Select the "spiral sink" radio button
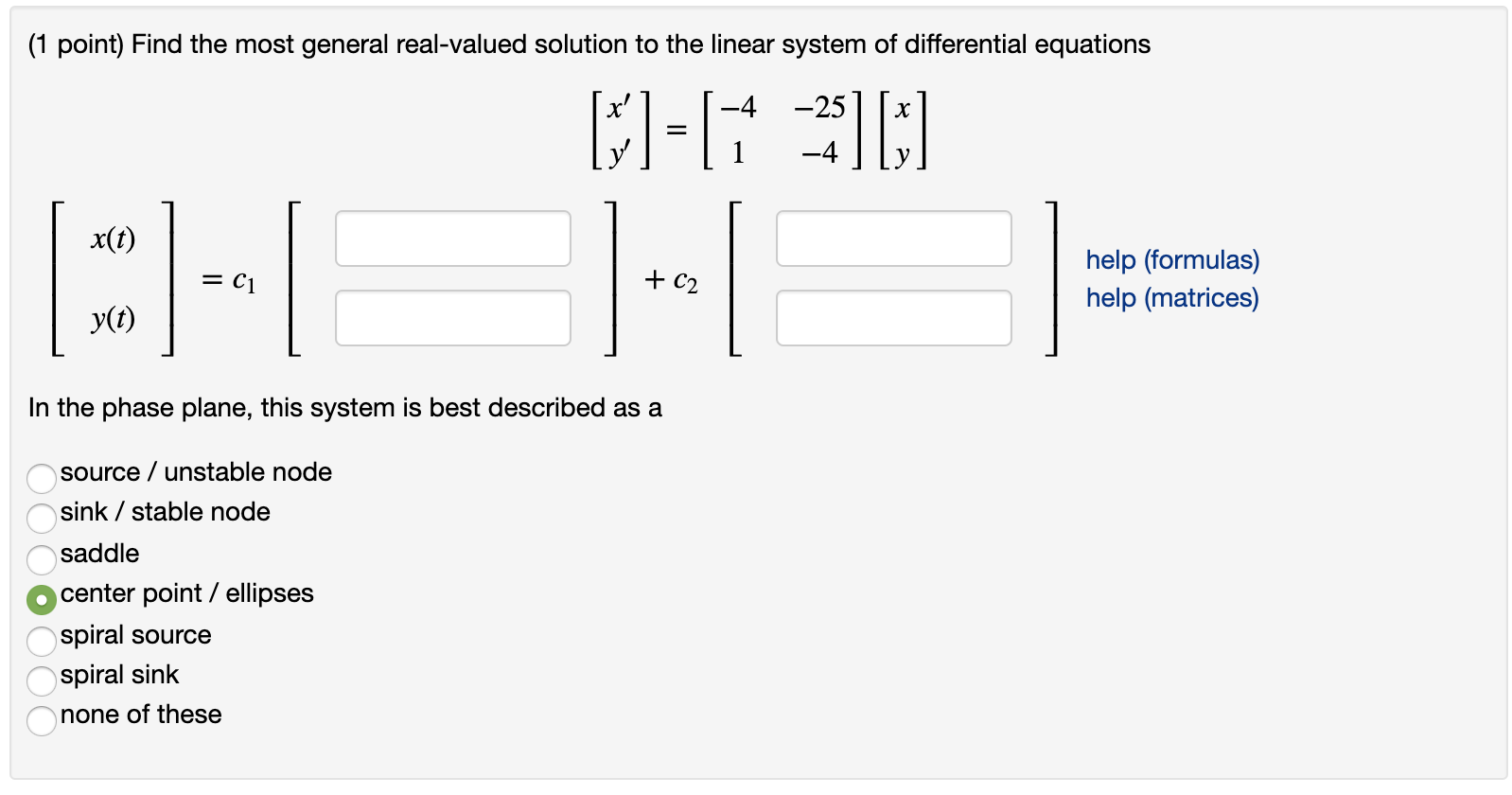 point(42,681)
